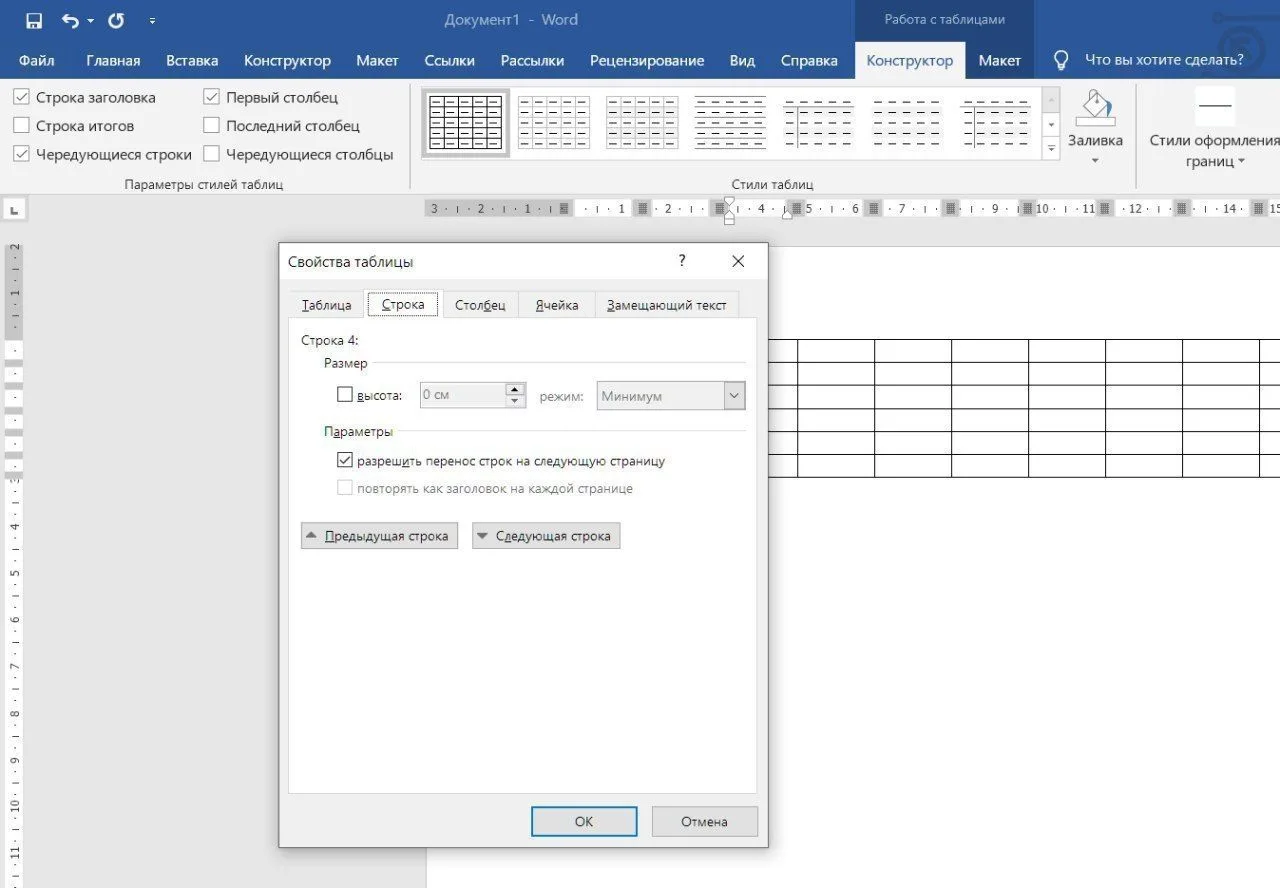Click first-line indent marker on ruler
Screen dimensions: 1280x888
pos(729,203)
